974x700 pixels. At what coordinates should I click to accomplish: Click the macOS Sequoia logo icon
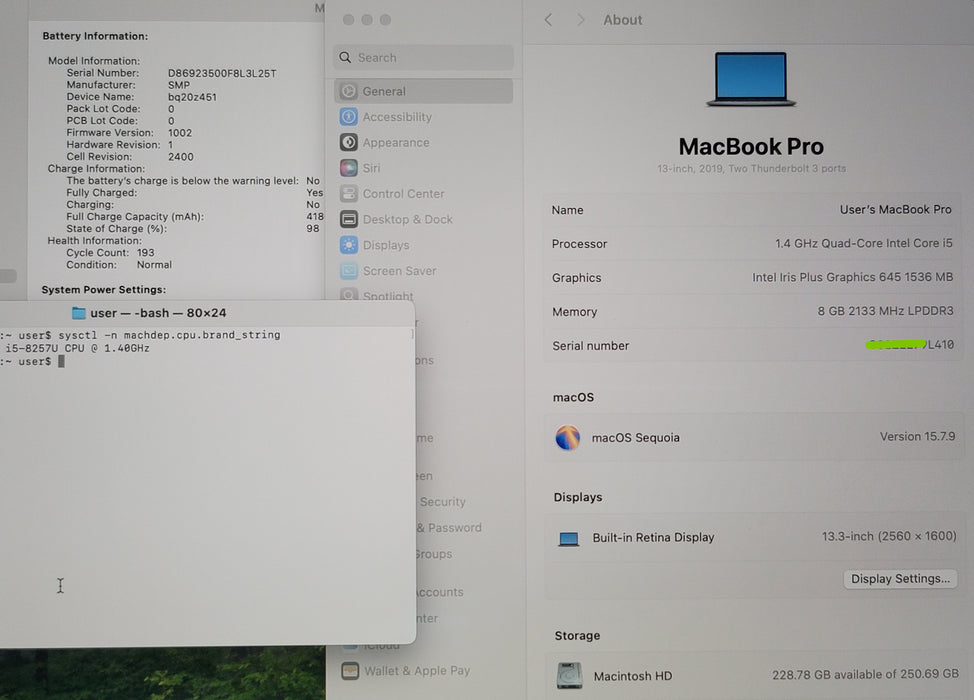pyautogui.click(x=568, y=437)
